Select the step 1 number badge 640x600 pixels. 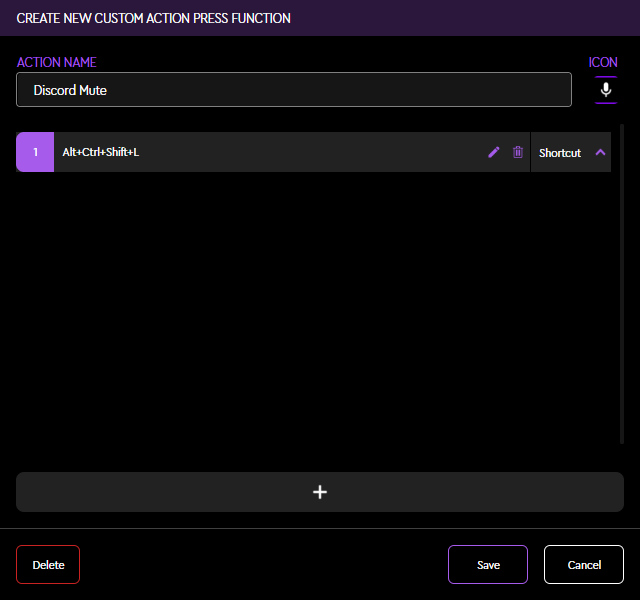coord(35,152)
